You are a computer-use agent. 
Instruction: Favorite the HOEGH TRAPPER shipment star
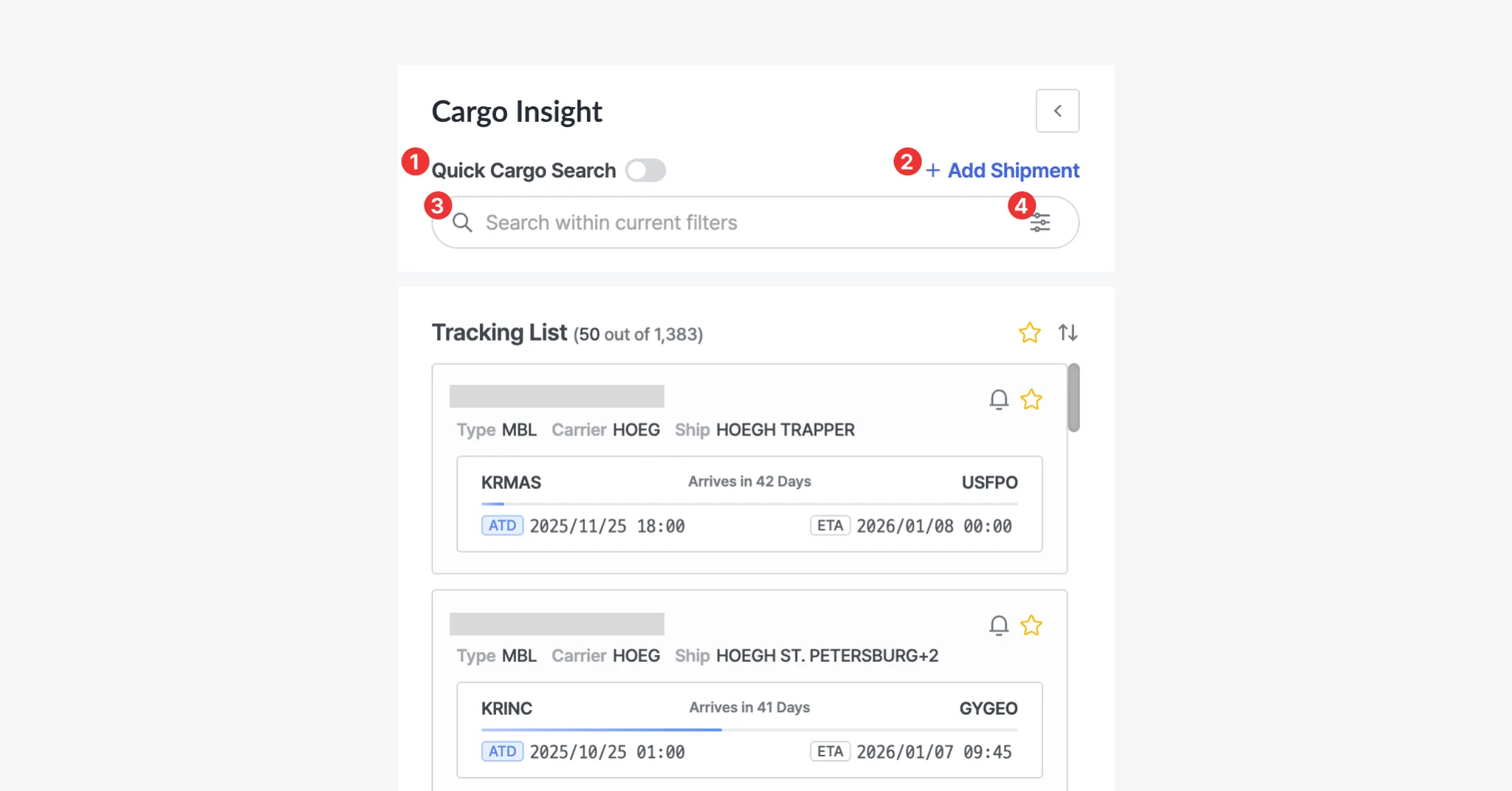[1031, 400]
